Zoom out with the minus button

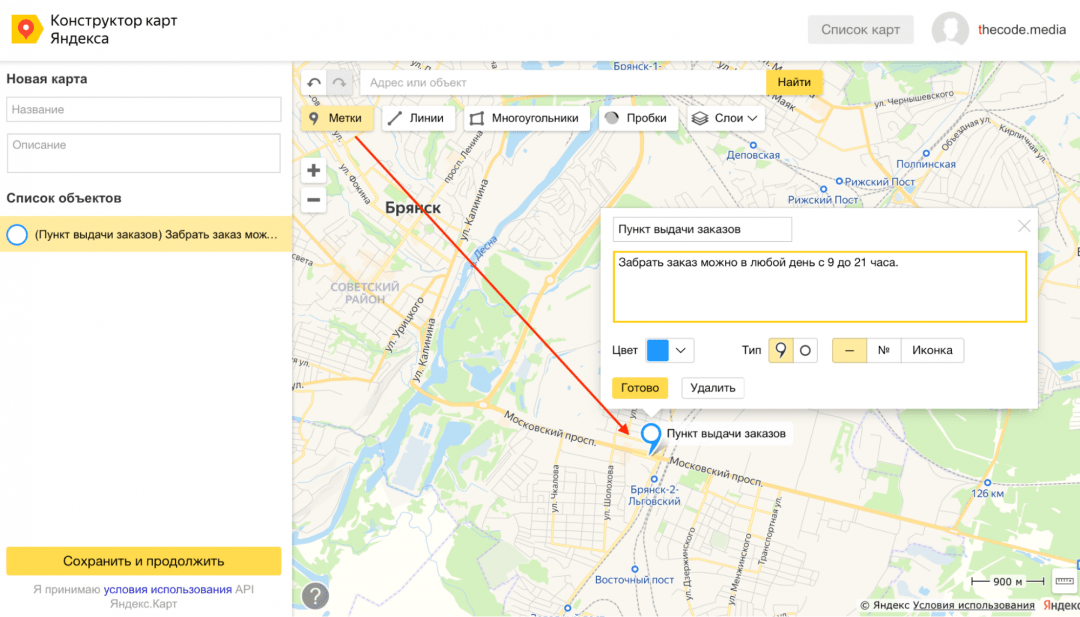coord(314,200)
